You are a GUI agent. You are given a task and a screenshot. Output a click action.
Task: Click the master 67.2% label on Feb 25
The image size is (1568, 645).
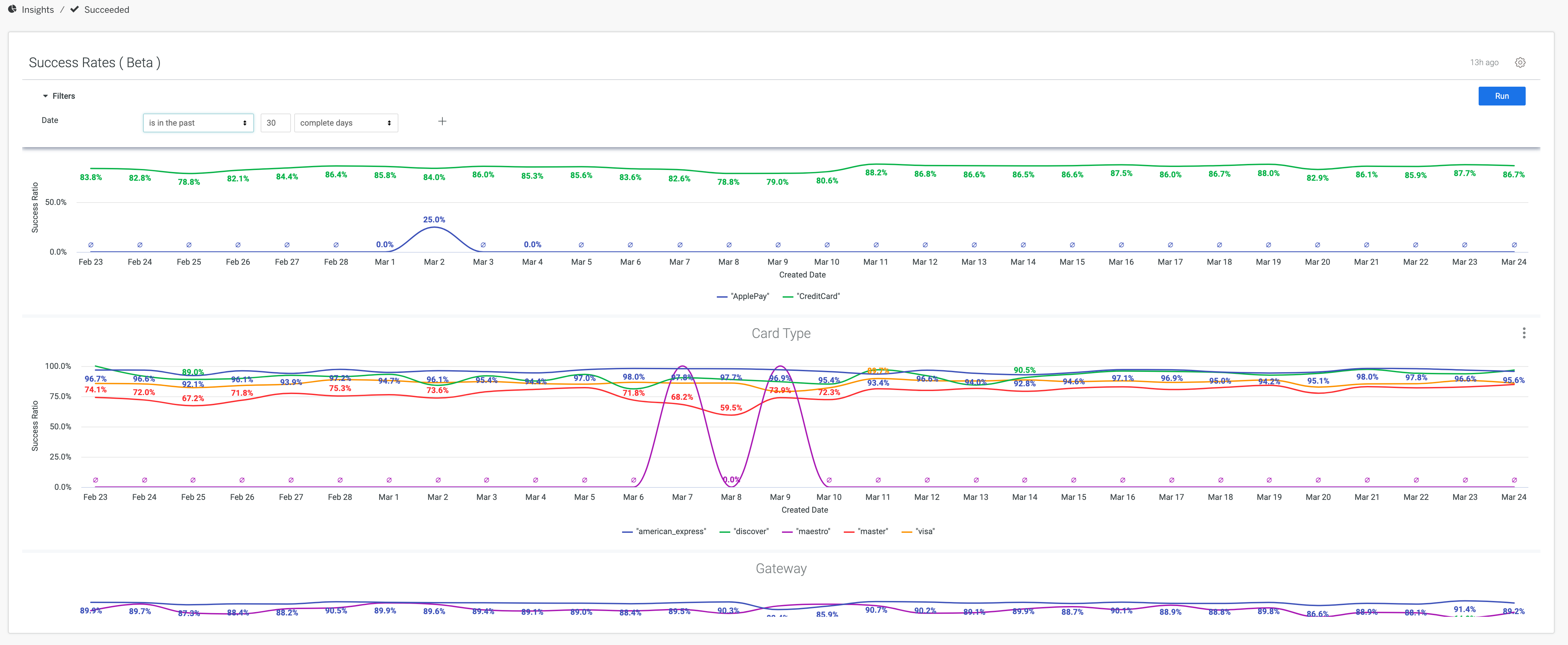tap(193, 398)
